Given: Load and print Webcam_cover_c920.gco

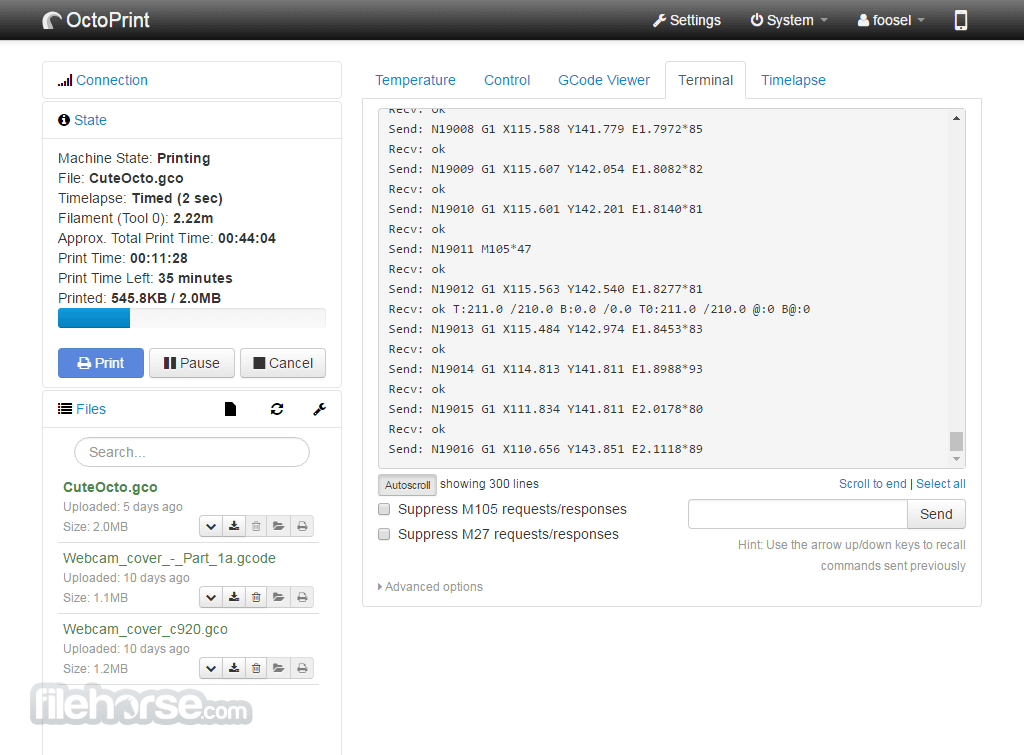Looking at the screenshot, I should 302,668.
